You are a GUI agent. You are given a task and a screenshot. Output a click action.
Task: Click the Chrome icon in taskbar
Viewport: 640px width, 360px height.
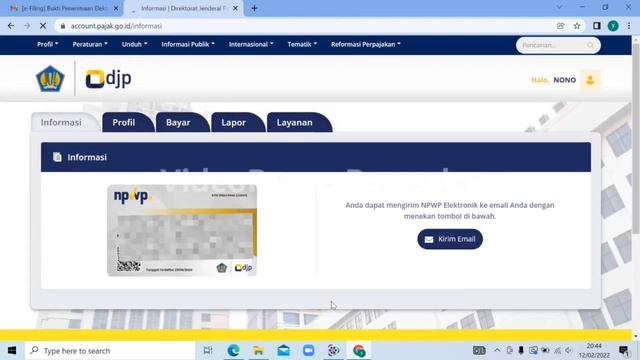(359, 351)
